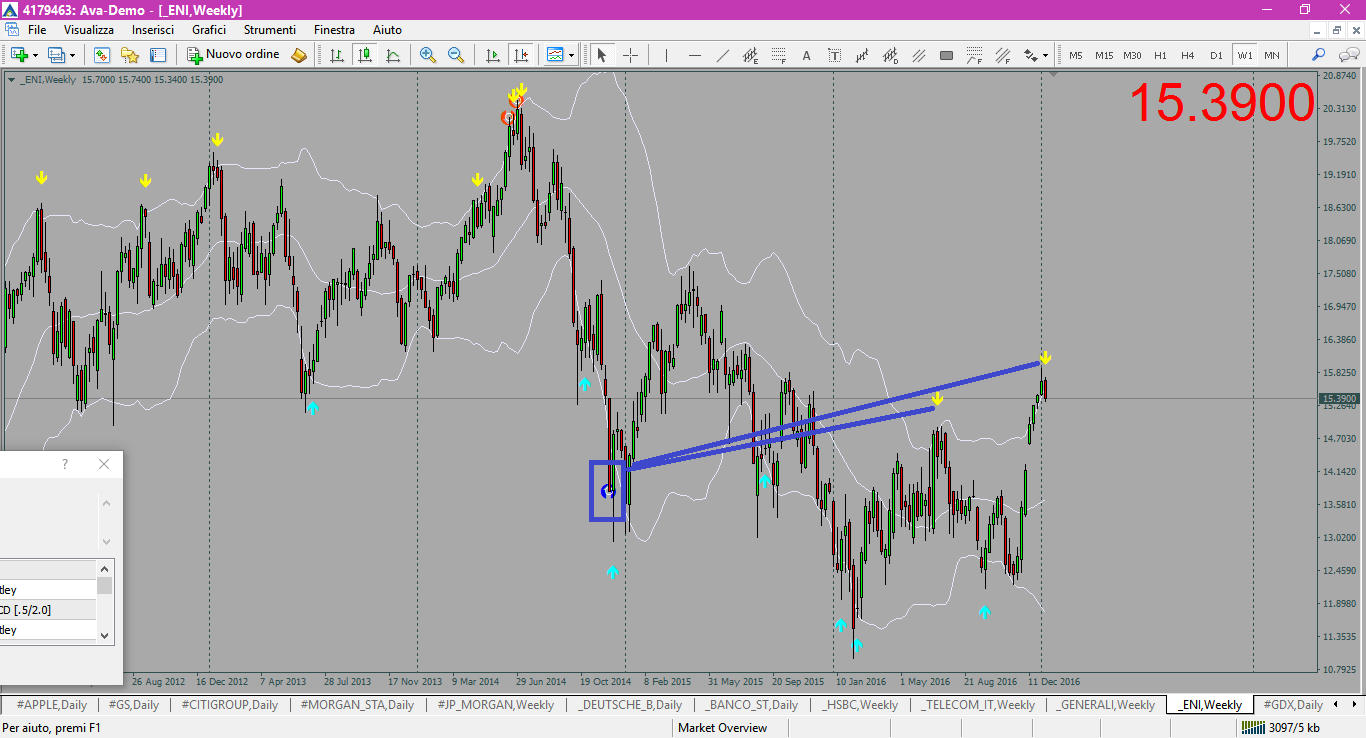Open the File menu

[37, 30]
